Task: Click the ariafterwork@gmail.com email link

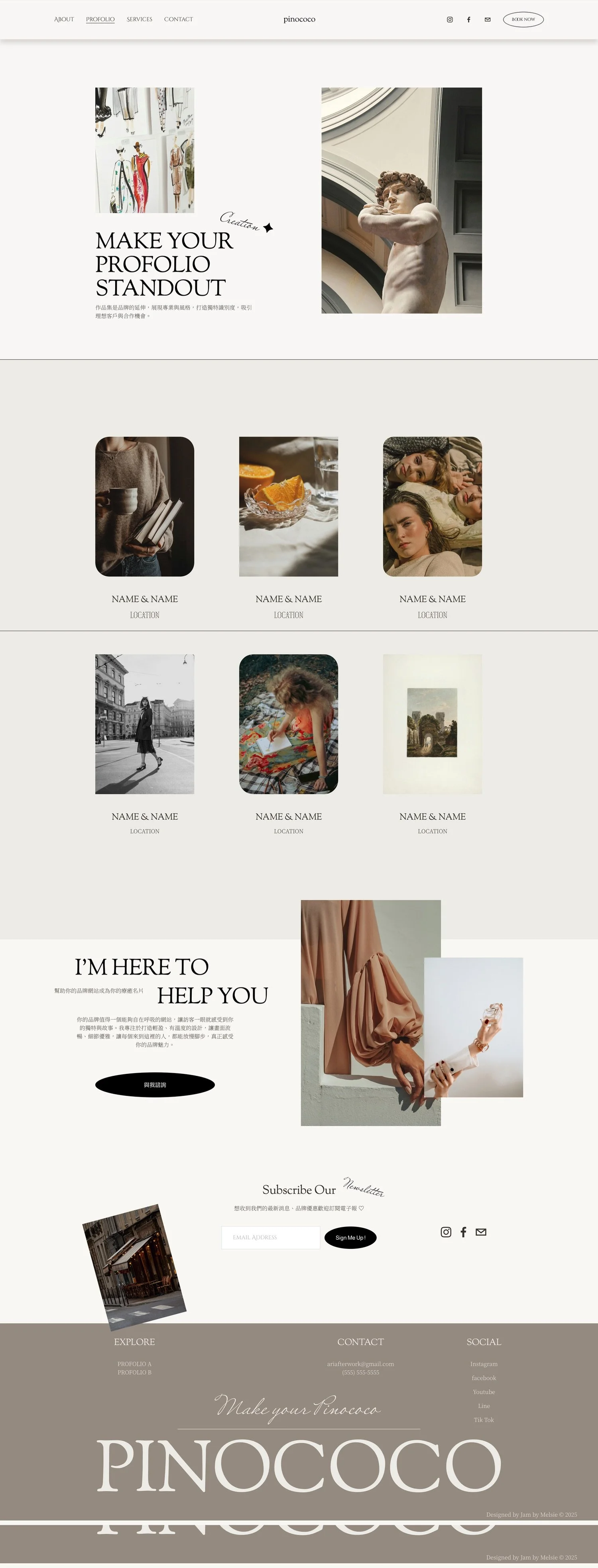Action: point(360,1364)
